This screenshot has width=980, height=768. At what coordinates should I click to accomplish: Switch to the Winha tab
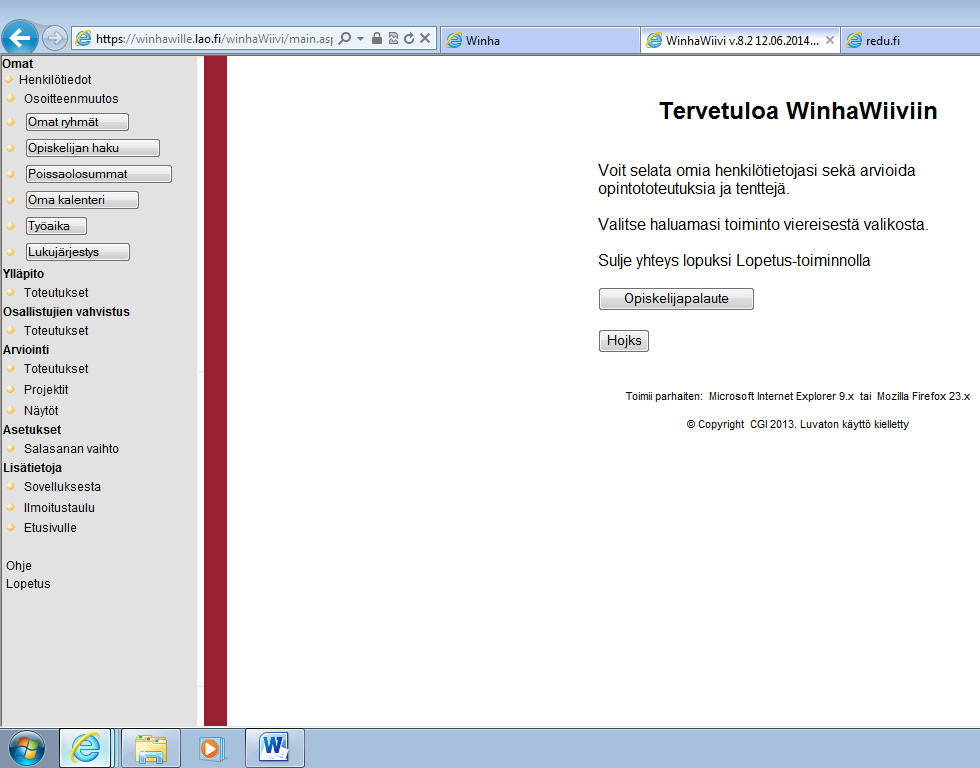click(540, 41)
